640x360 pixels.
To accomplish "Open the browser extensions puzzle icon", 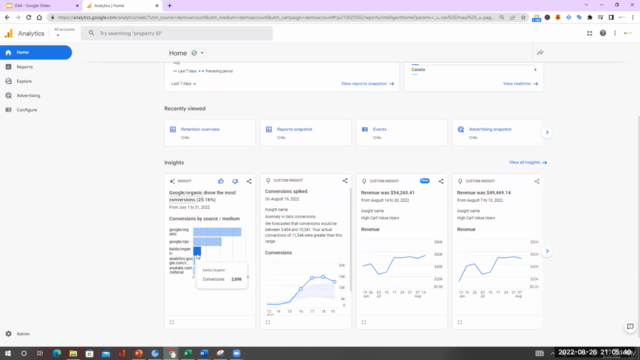I will coord(589,18).
